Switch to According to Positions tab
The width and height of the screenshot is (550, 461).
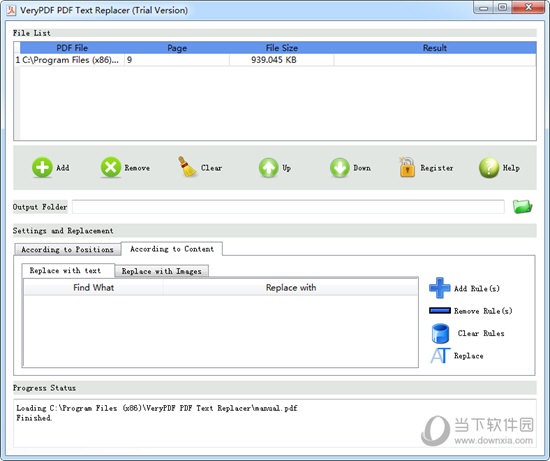[x=67, y=249]
